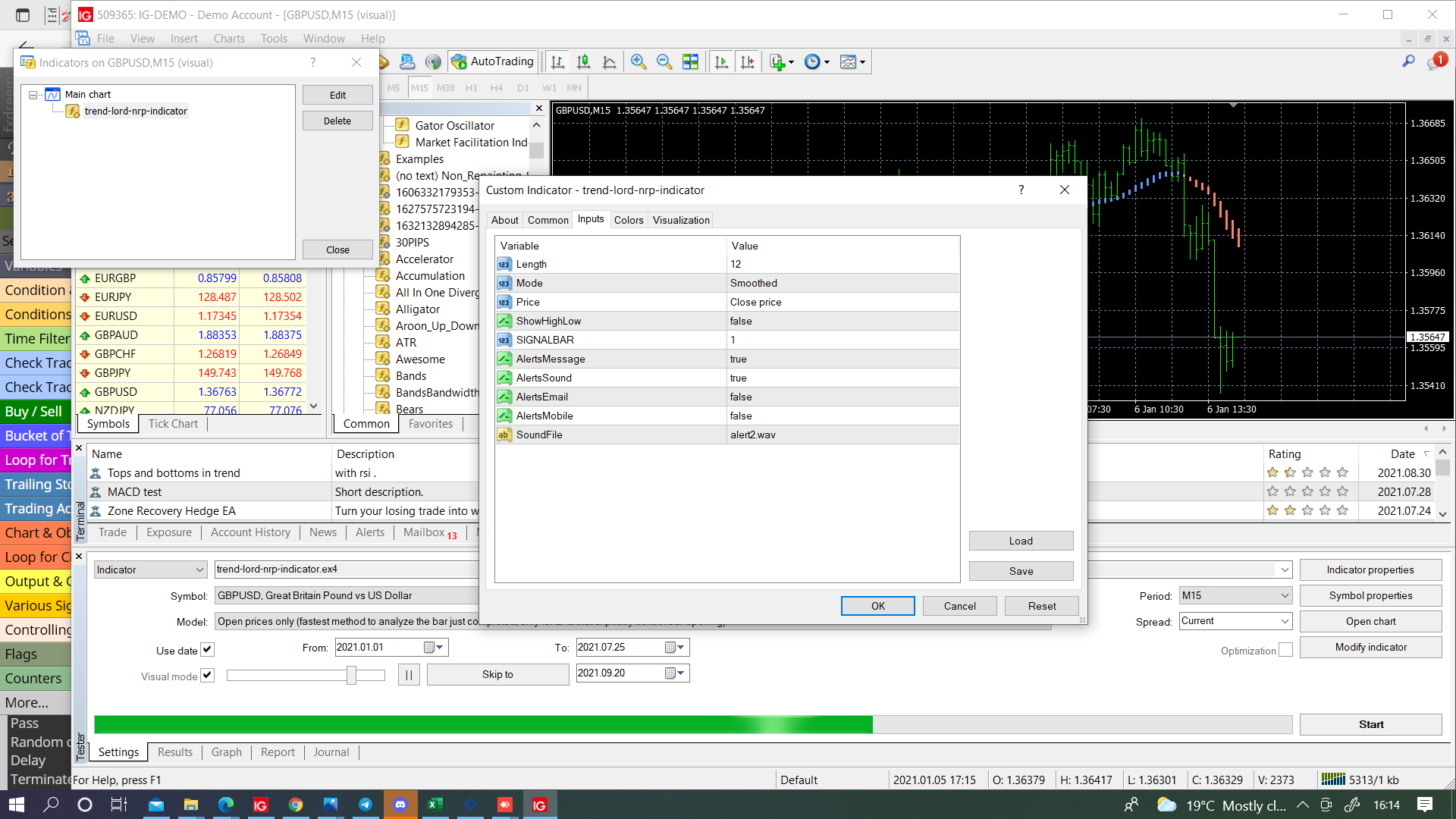Image resolution: width=1456 pixels, height=819 pixels.
Task: Open the Favorites tab in Navigator
Action: 431,424
